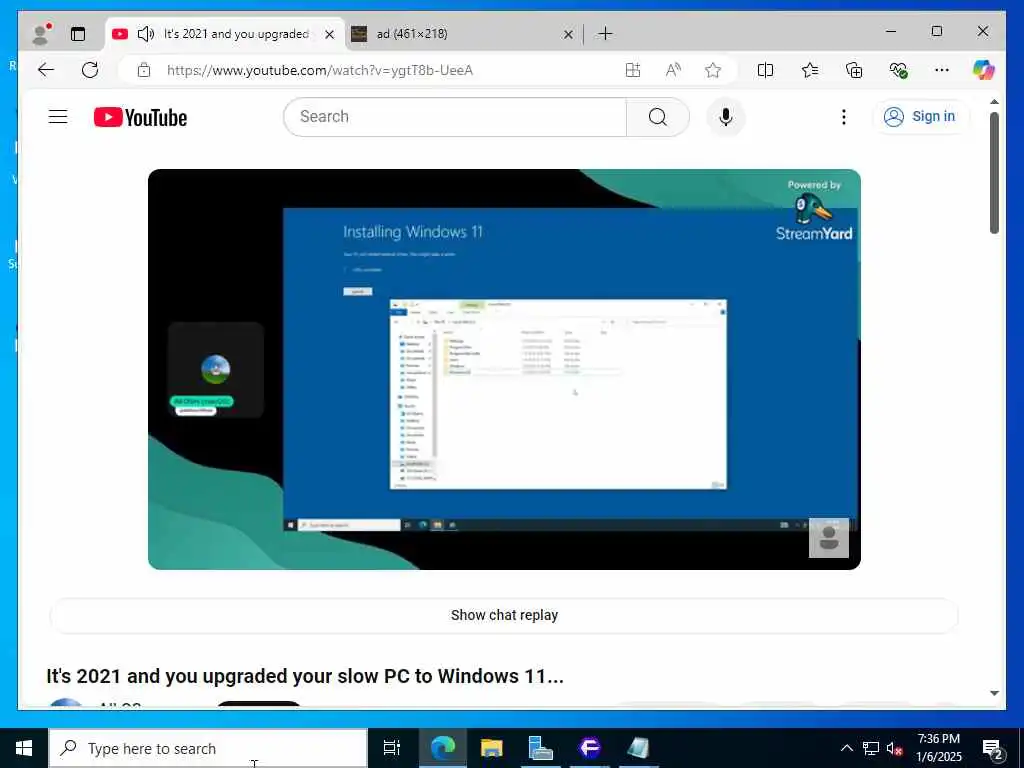Open the Favorites list

[x=810, y=70]
